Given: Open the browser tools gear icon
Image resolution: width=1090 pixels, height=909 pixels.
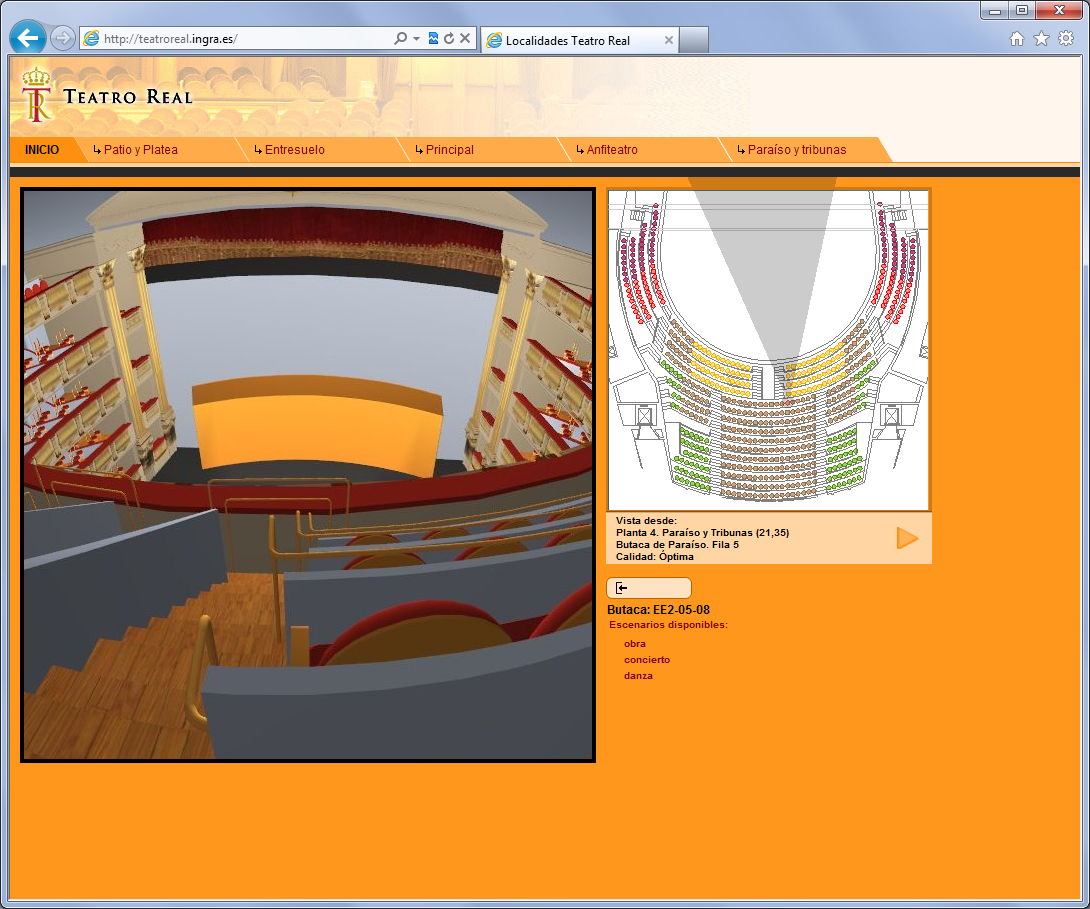Looking at the screenshot, I should 1066,39.
